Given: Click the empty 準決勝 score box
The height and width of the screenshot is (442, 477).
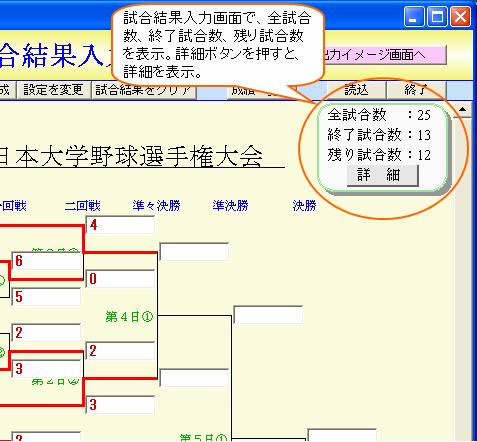Looking at the screenshot, I should click(x=268, y=315).
